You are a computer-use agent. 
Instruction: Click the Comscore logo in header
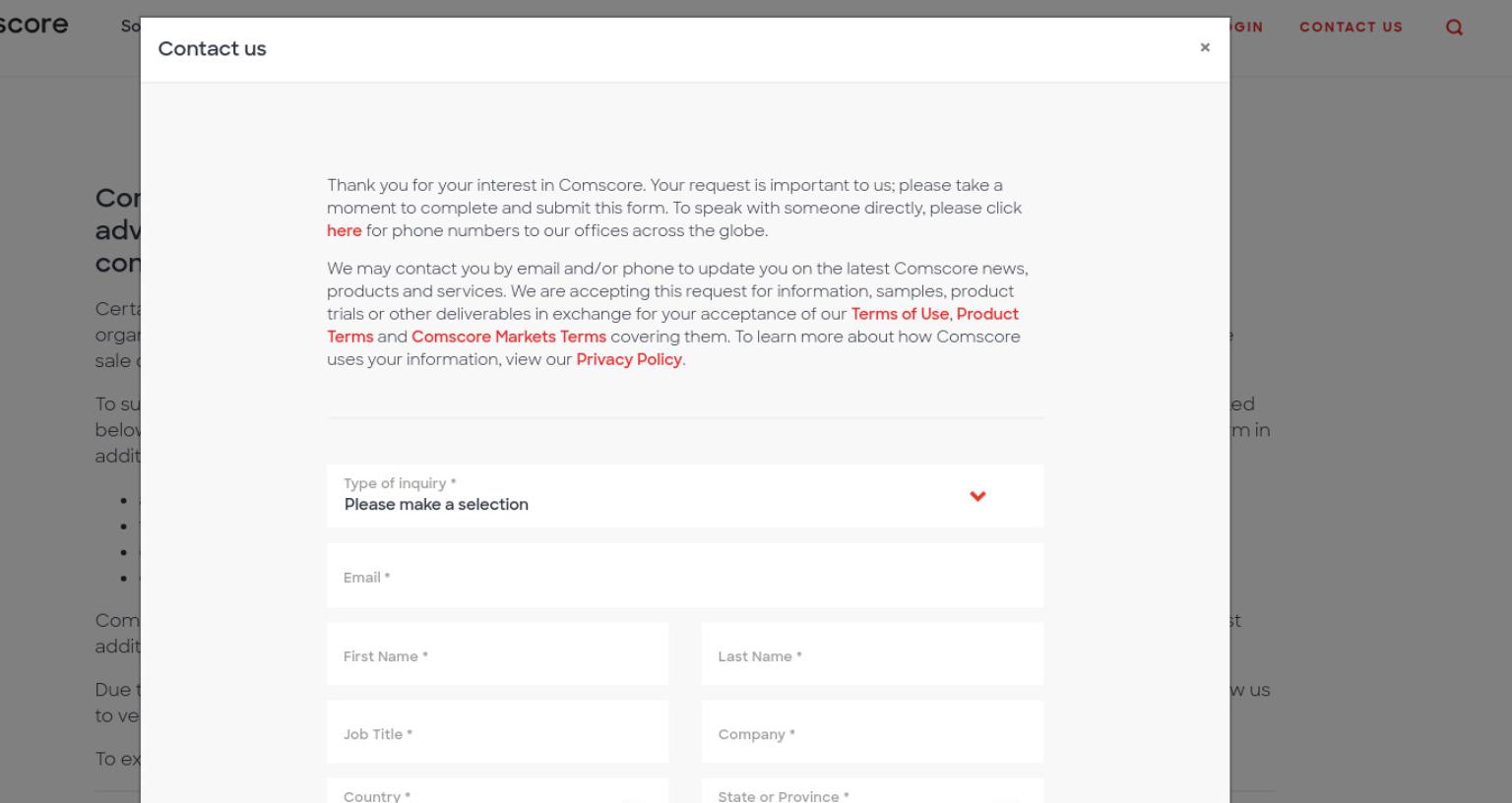click(x=34, y=25)
